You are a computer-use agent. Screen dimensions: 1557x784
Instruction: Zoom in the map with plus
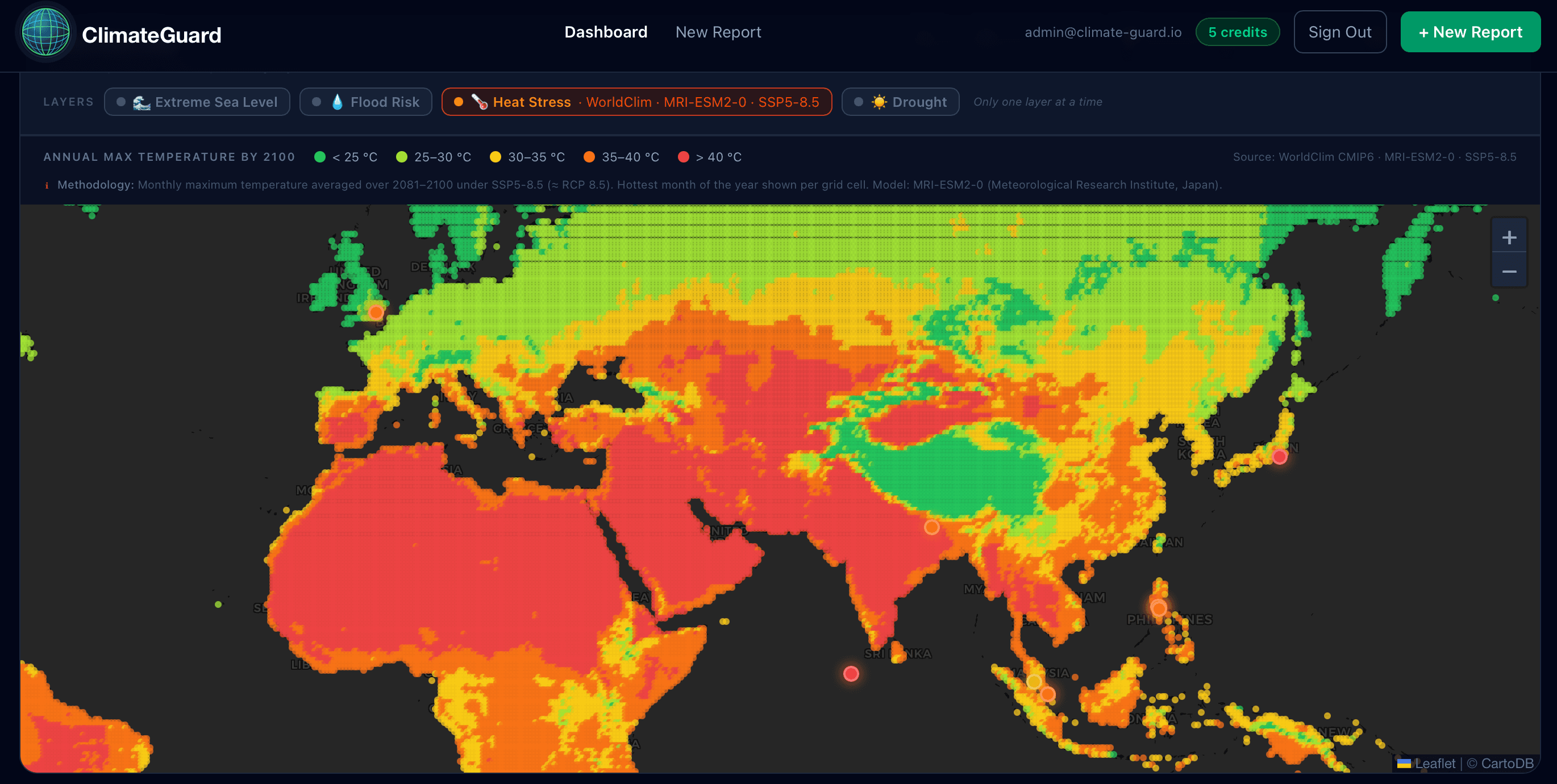click(1509, 237)
